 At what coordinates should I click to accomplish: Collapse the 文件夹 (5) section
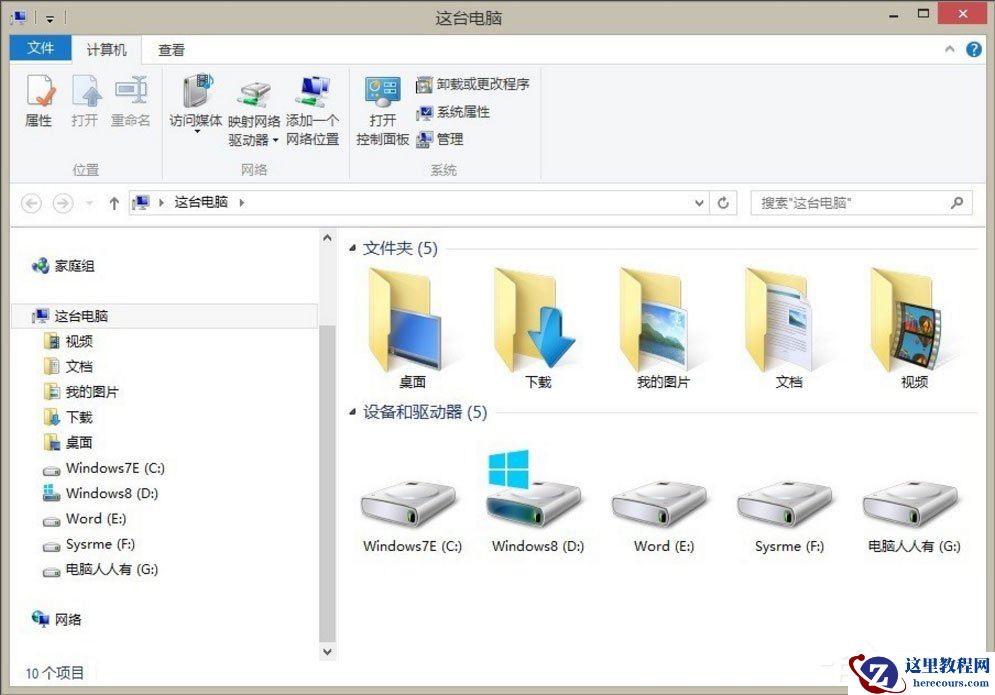(352, 248)
